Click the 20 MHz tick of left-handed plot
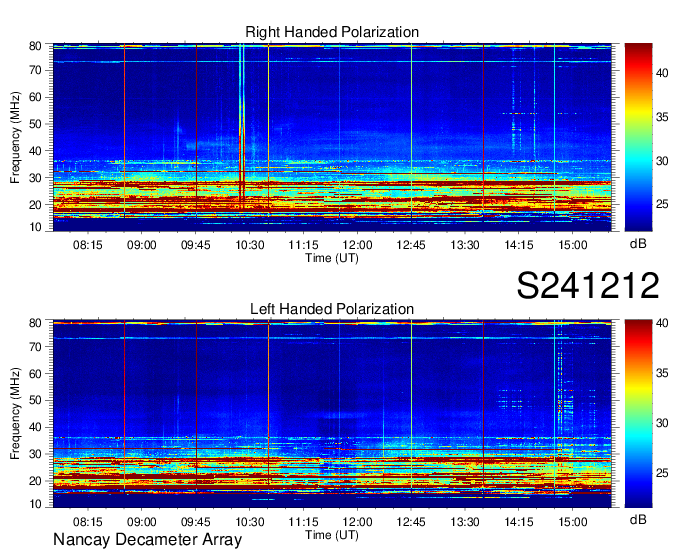The width and height of the screenshot is (680, 552). coord(35,481)
